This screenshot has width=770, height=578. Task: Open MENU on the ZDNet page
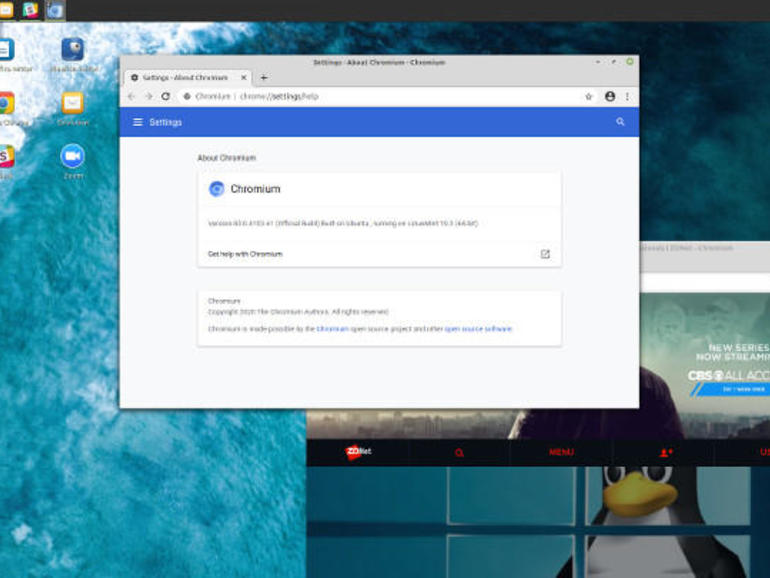pyautogui.click(x=561, y=452)
